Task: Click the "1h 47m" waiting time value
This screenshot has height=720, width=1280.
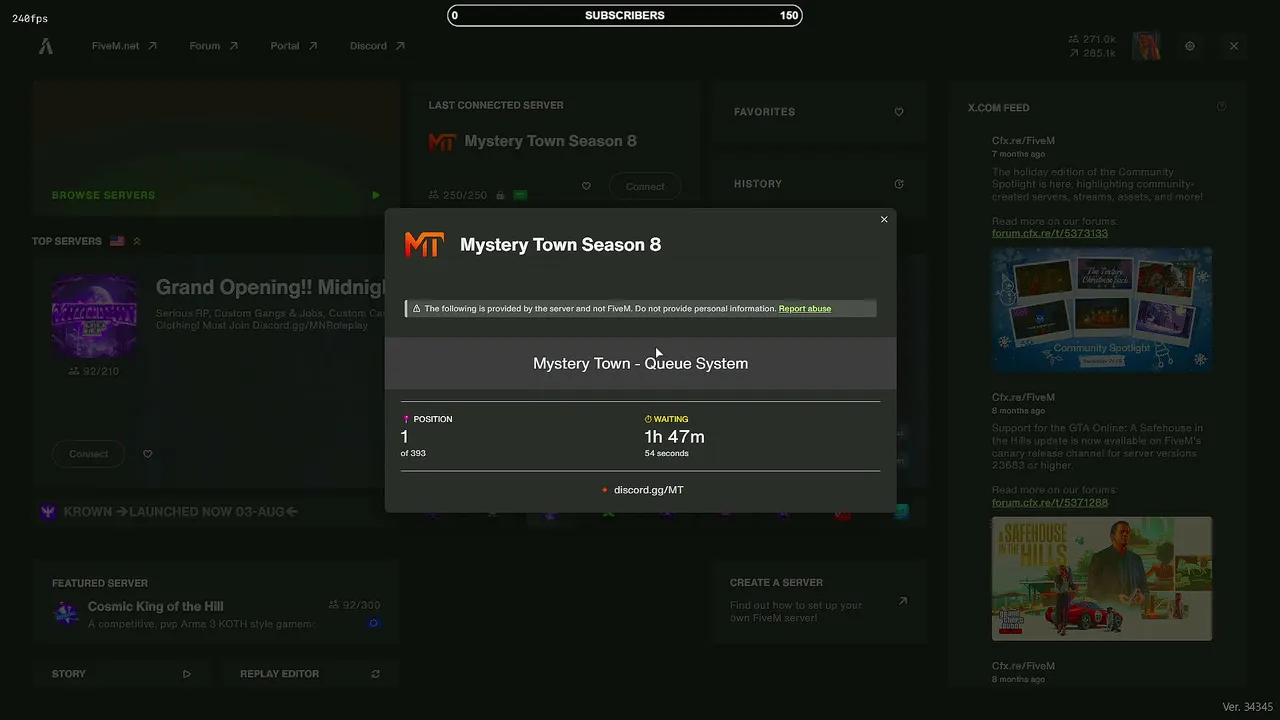Action: 674,437
